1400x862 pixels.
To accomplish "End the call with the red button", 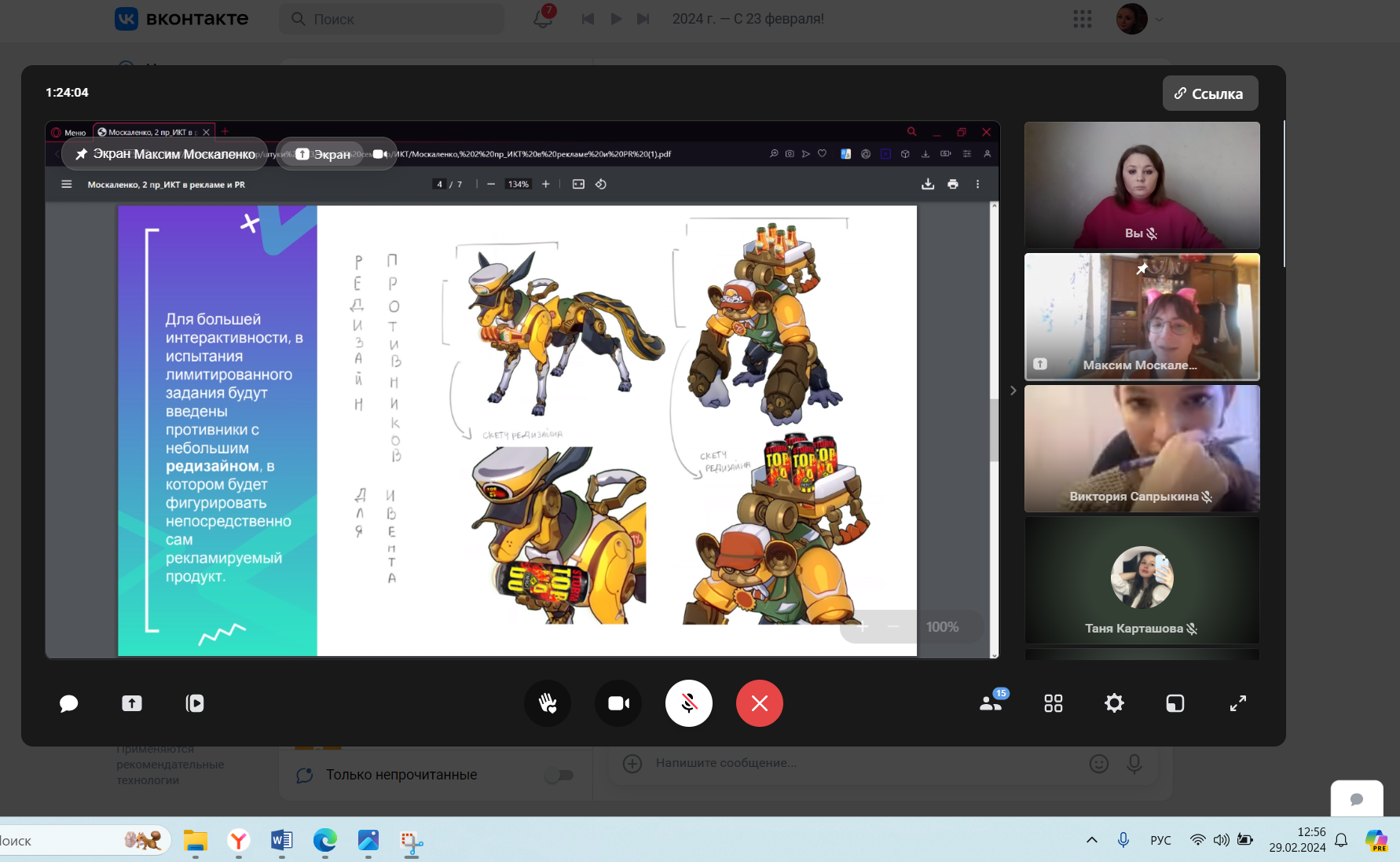I will [x=760, y=703].
